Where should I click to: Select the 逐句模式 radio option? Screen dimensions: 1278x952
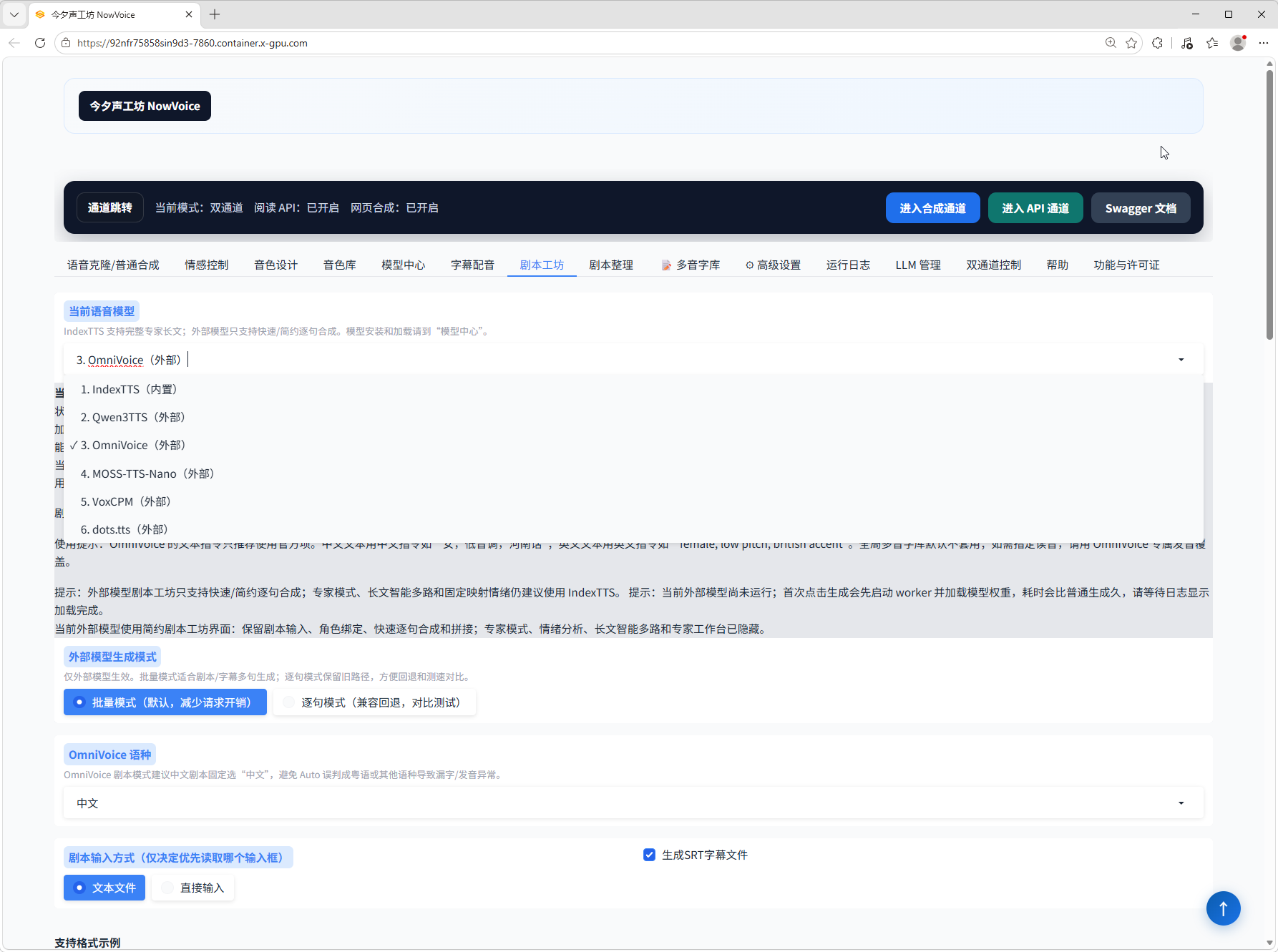tap(374, 702)
